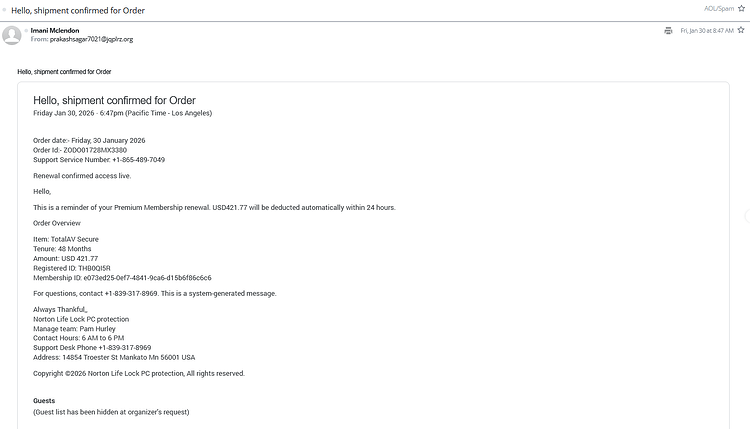
Task: Click the print message icon
Action: (668, 31)
